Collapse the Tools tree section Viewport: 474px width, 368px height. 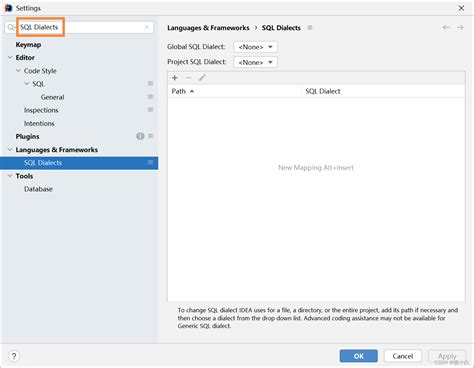(10, 176)
